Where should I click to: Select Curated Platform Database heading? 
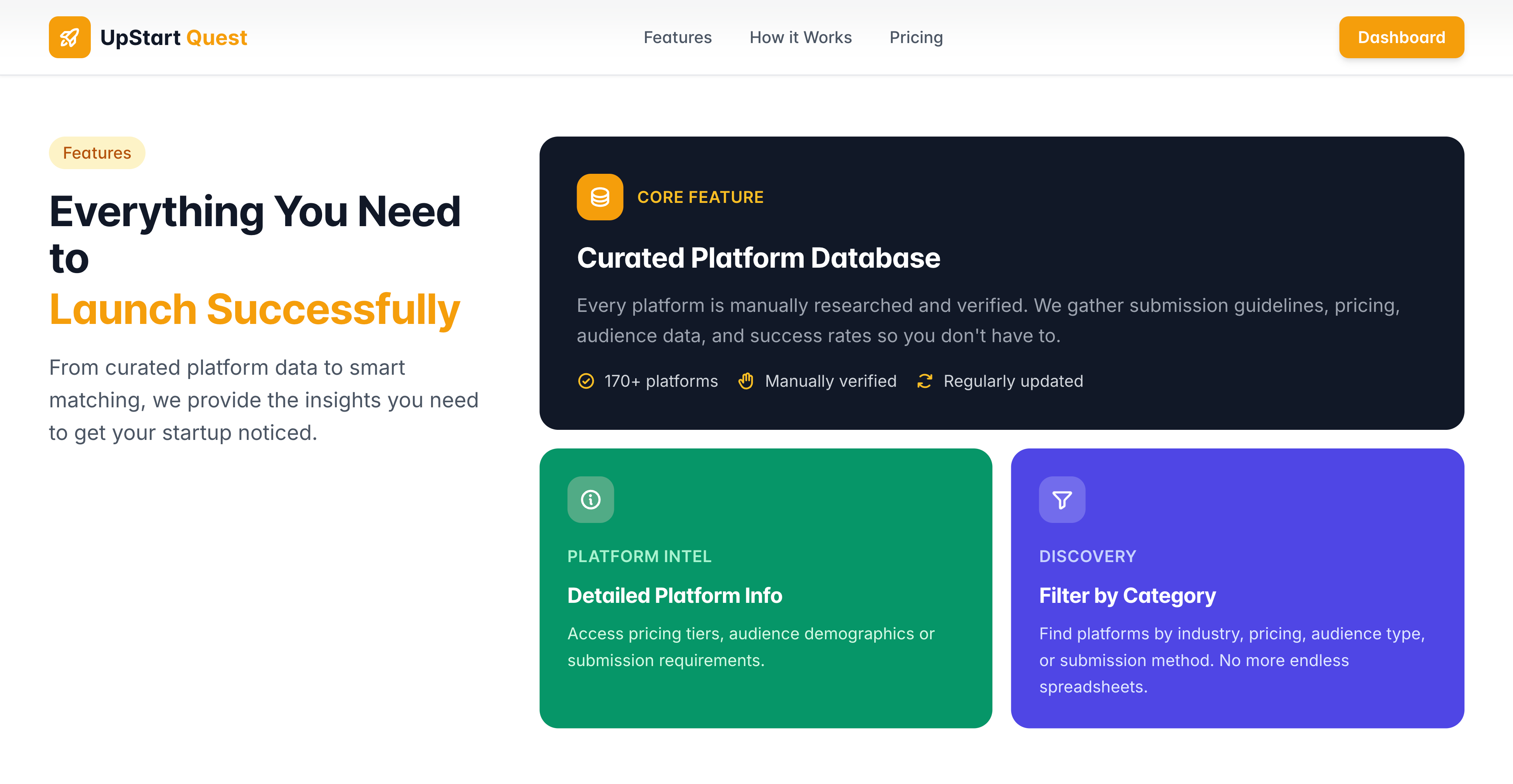tap(758, 258)
